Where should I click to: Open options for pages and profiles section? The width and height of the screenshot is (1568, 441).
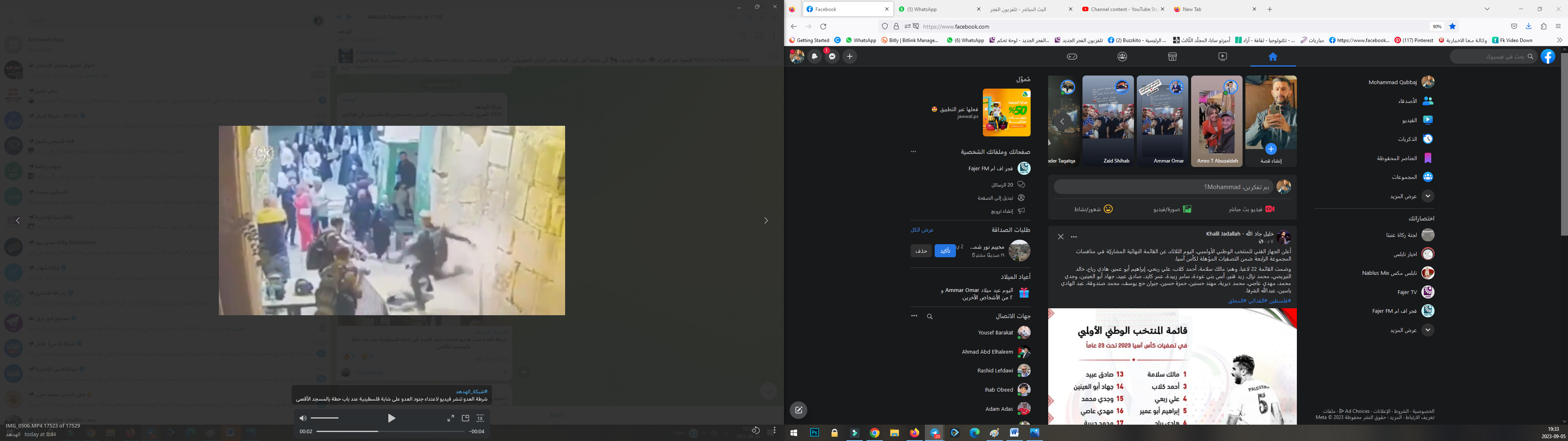[x=914, y=151]
